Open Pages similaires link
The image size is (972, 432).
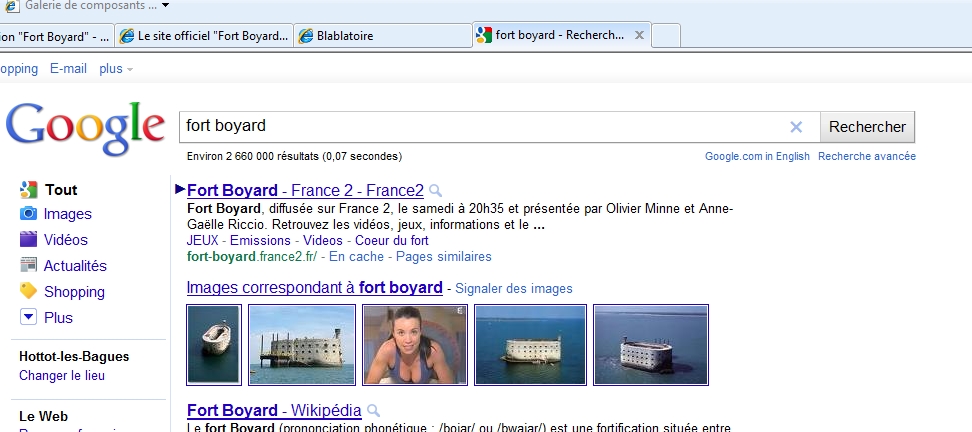coord(444,257)
